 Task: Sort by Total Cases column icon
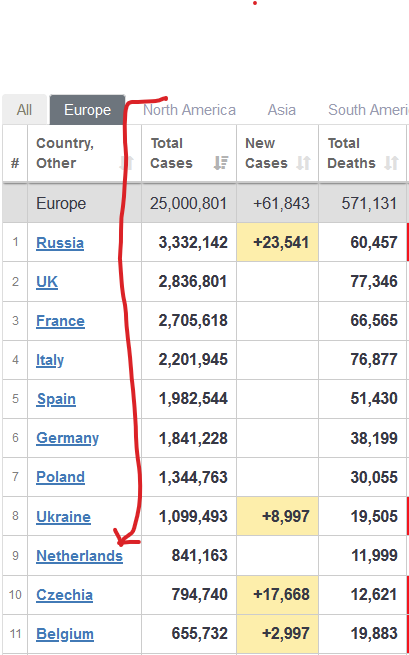coord(221,163)
